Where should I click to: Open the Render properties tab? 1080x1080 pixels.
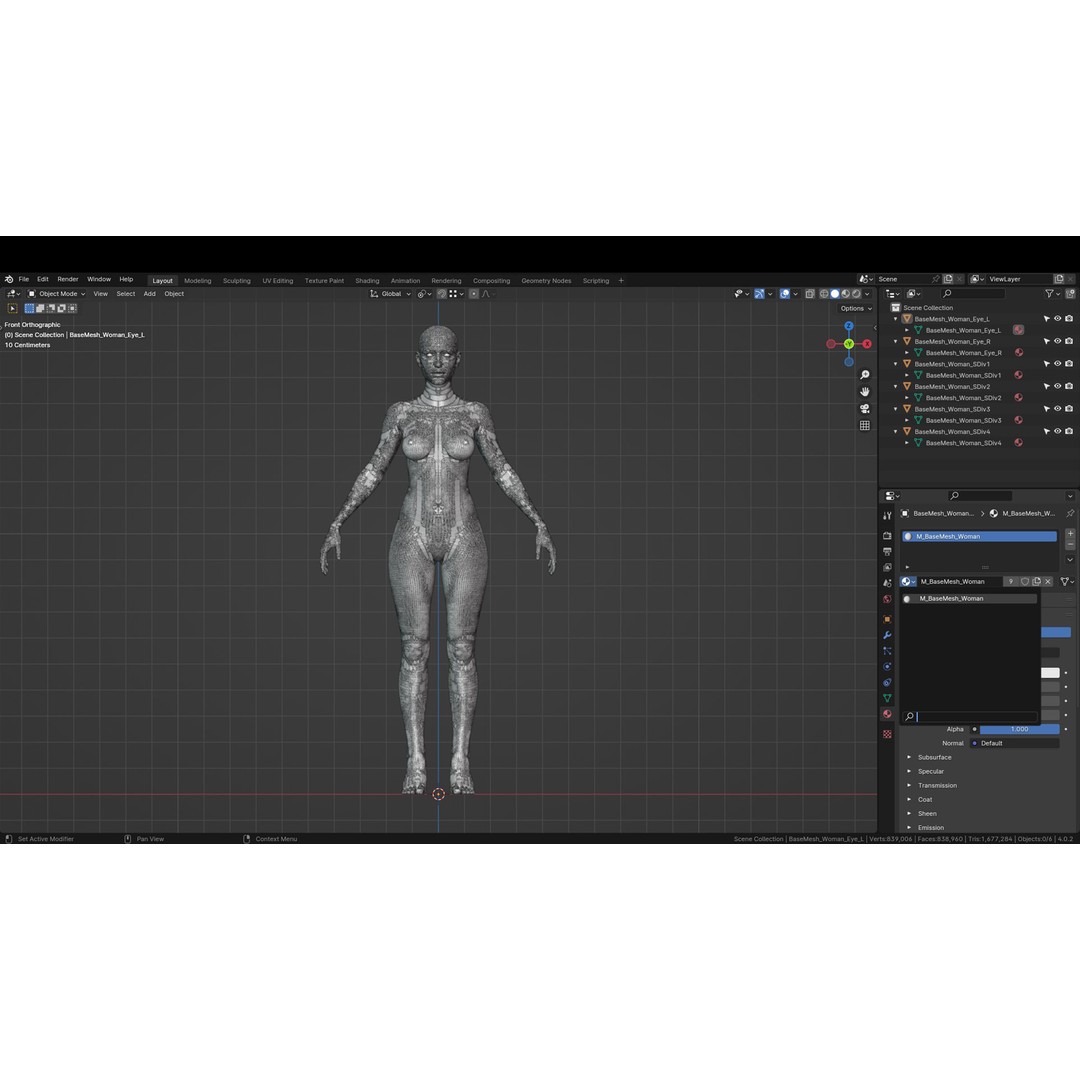(x=887, y=535)
